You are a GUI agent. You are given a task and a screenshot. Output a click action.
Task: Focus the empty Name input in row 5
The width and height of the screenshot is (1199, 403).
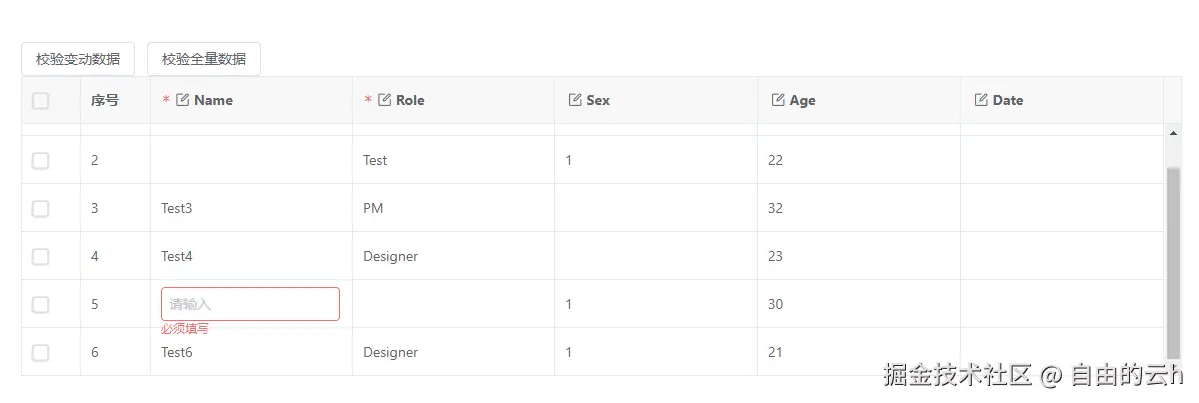tap(250, 304)
